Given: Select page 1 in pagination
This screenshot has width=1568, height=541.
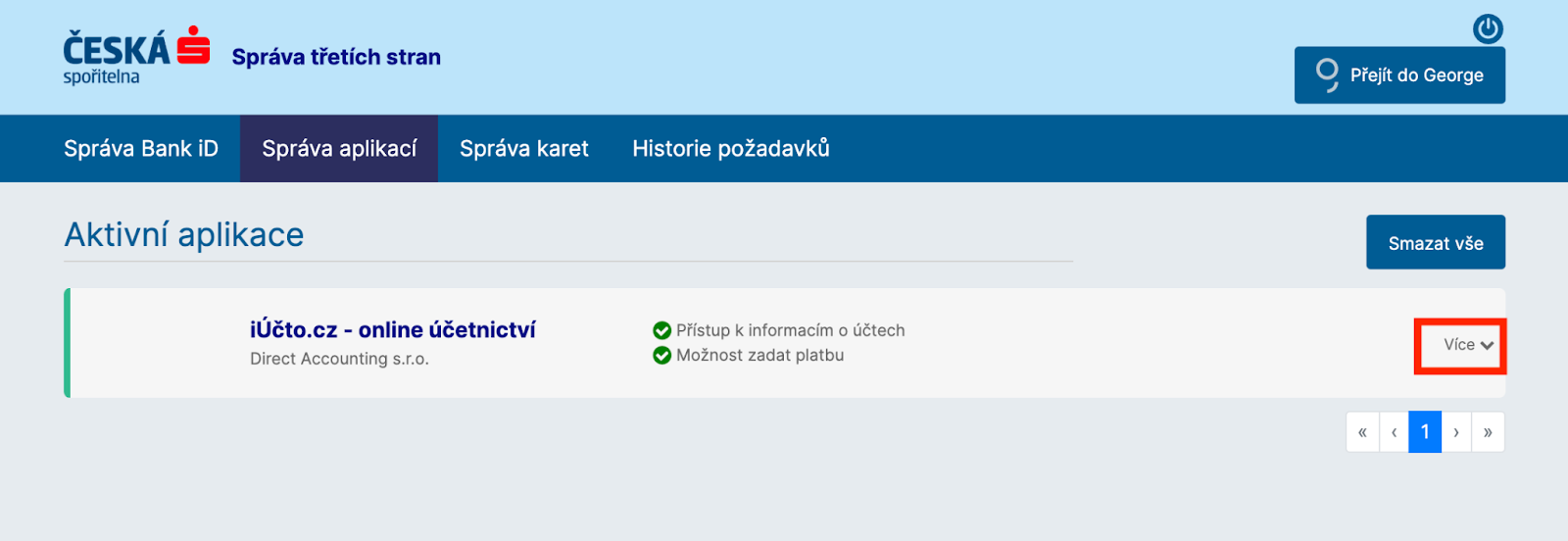Looking at the screenshot, I should (1425, 432).
